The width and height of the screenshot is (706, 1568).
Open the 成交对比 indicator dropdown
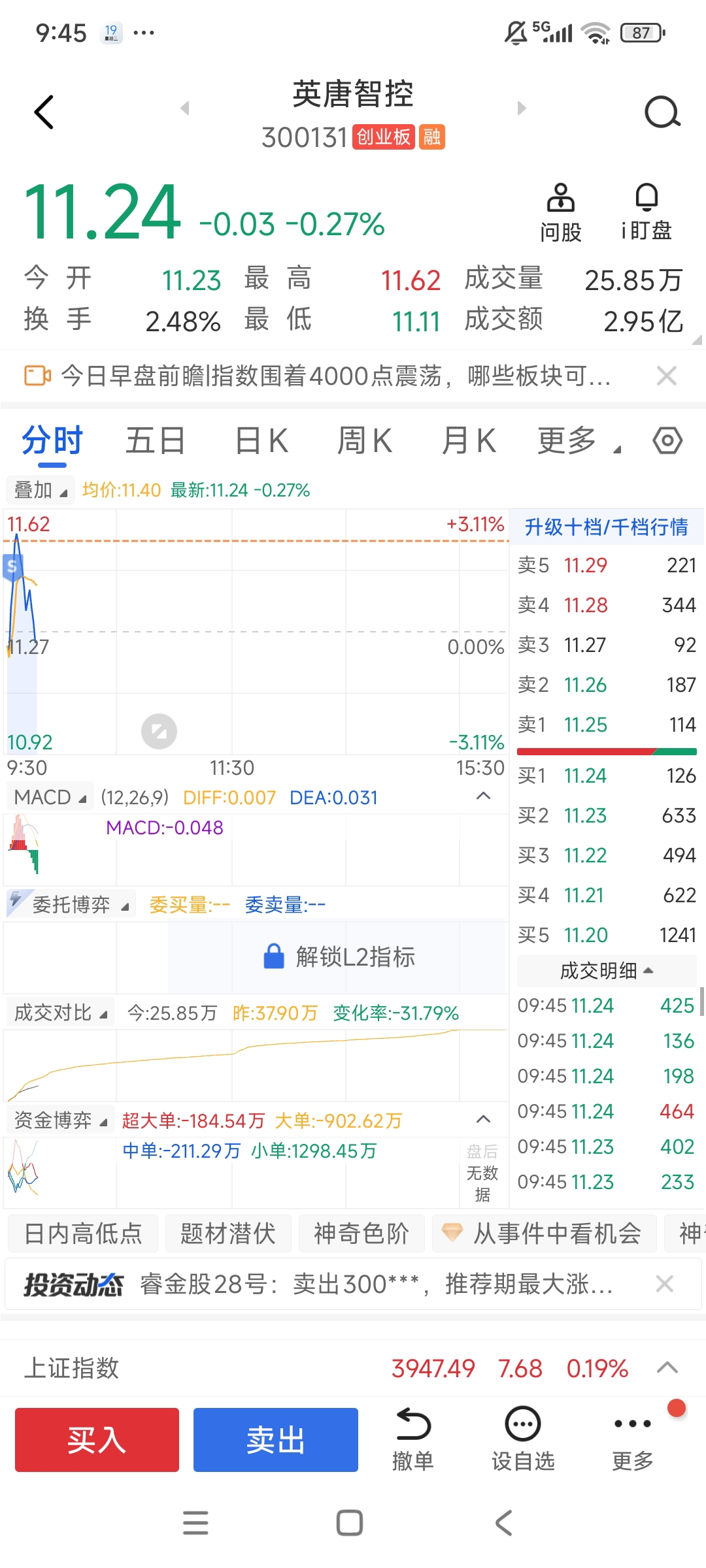[x=60, y=1013]
